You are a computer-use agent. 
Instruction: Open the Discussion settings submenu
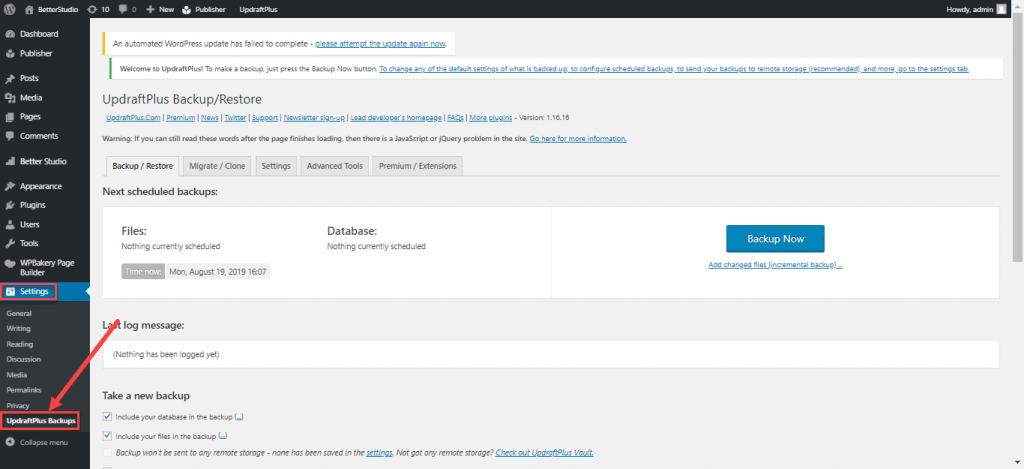(x=24, y=359)
